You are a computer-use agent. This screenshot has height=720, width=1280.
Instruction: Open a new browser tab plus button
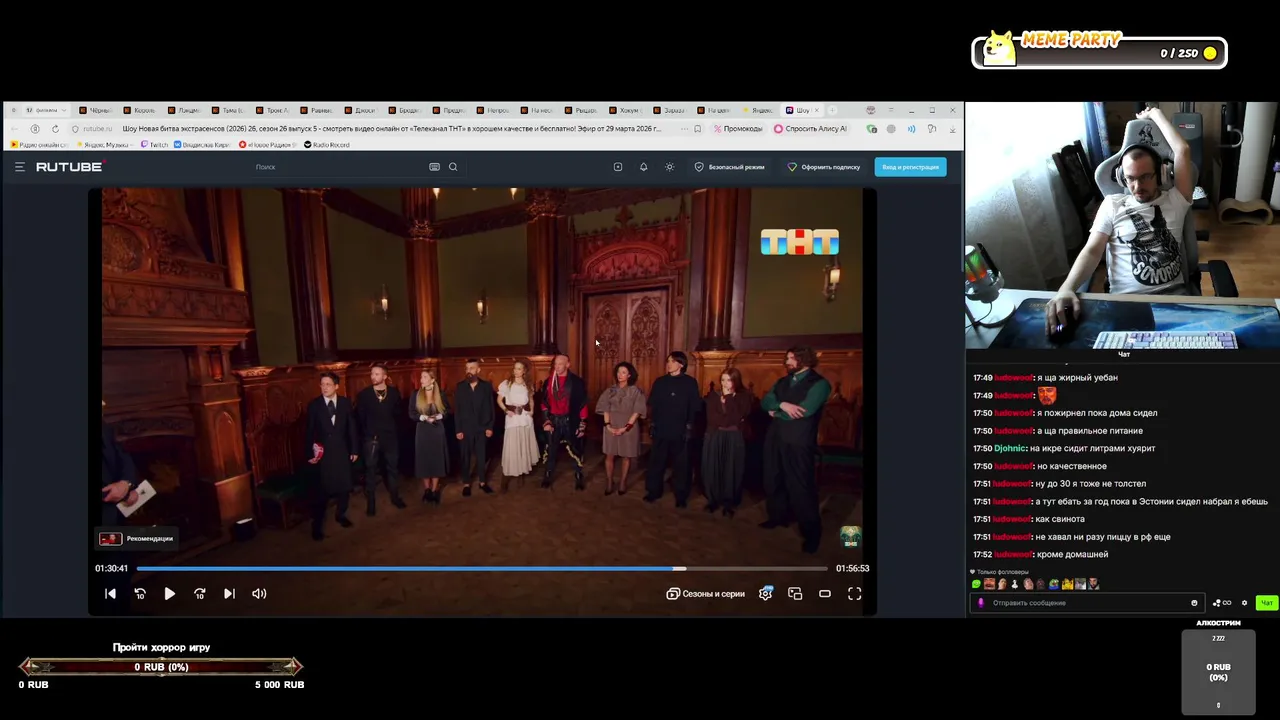click(833, 110)
